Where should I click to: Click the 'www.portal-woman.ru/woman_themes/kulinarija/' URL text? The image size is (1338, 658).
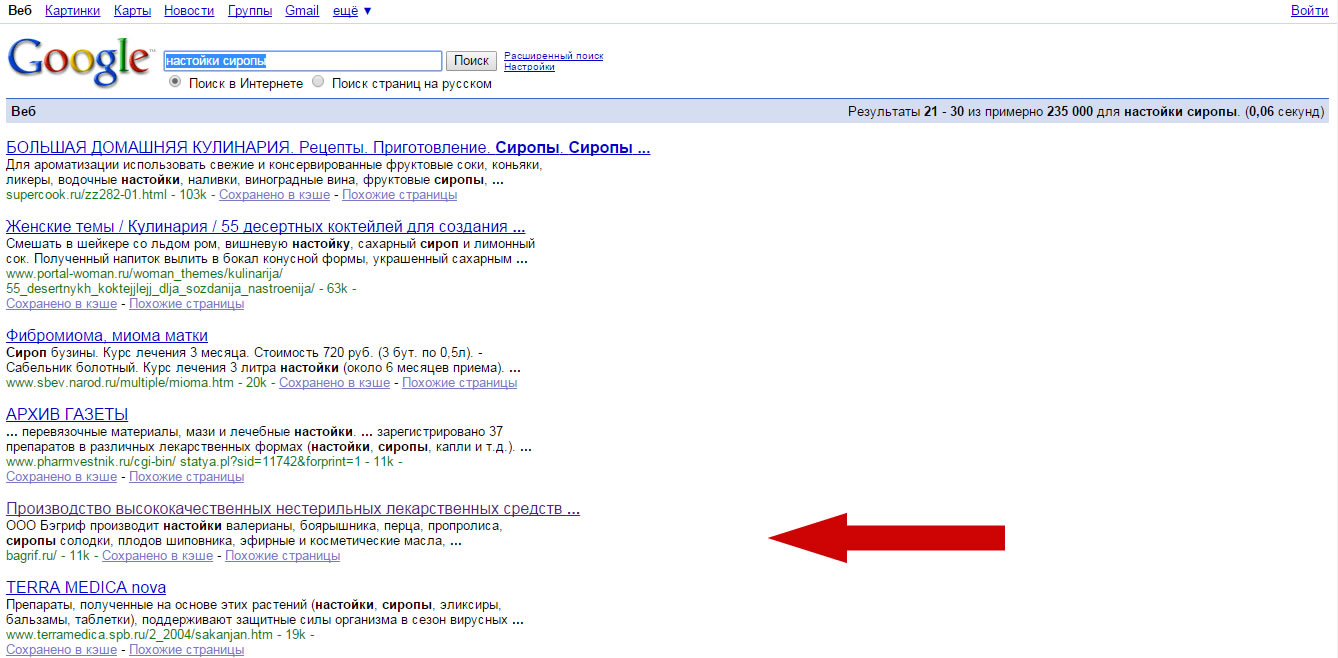[x=145, y=273]
